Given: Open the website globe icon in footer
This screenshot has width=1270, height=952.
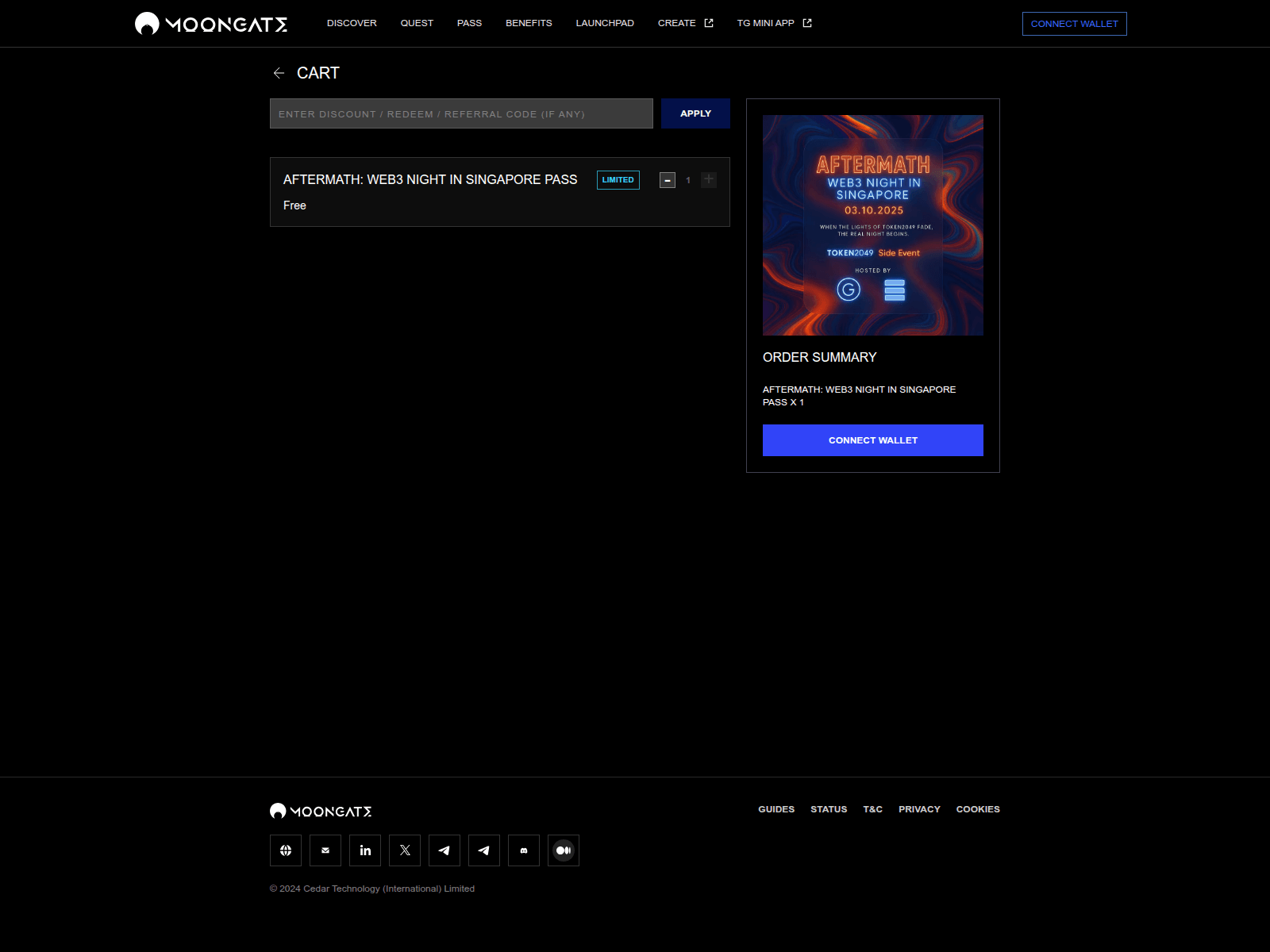Looking at the screenshot, I should pyautogui.click(x=286, y=850).
